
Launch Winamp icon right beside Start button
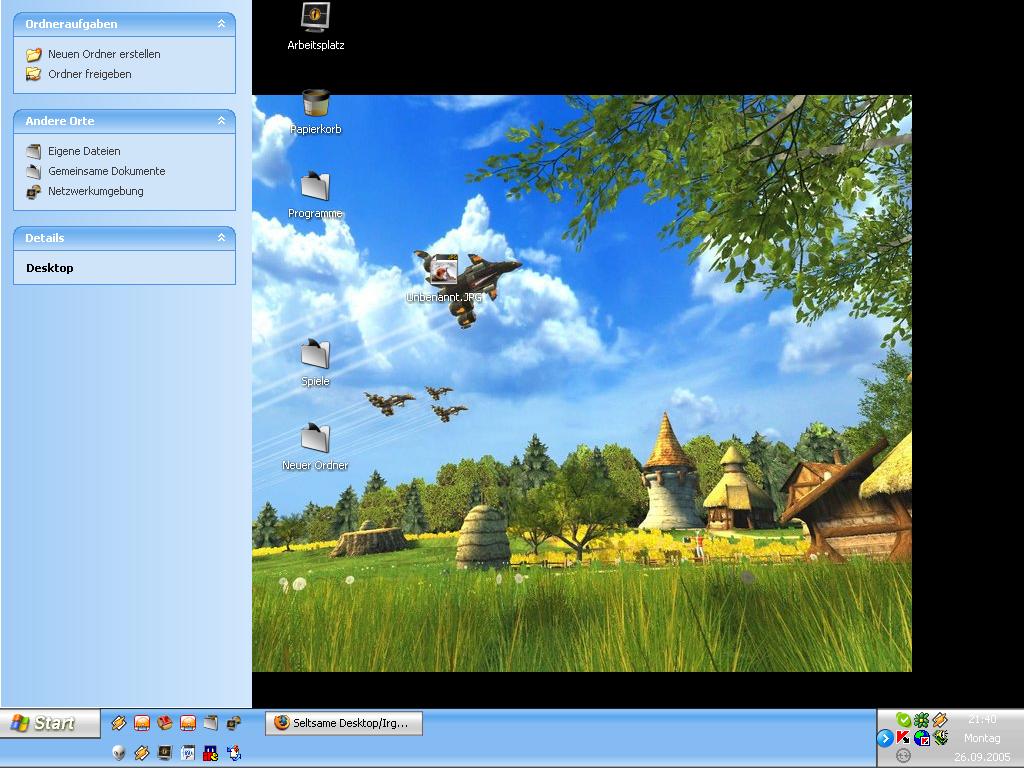click(118, 722)
